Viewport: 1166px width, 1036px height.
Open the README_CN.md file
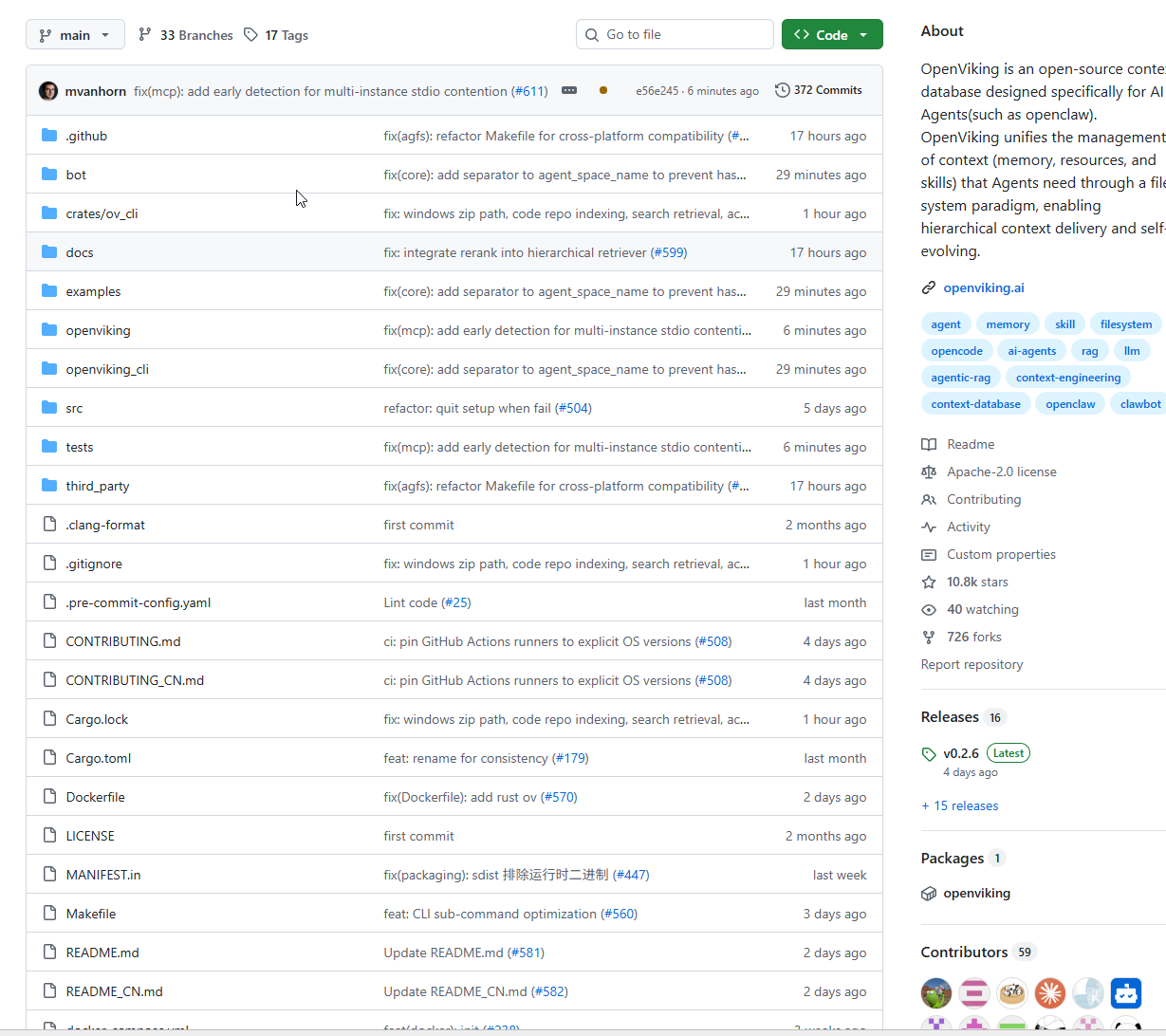click(x=114, y=991)
